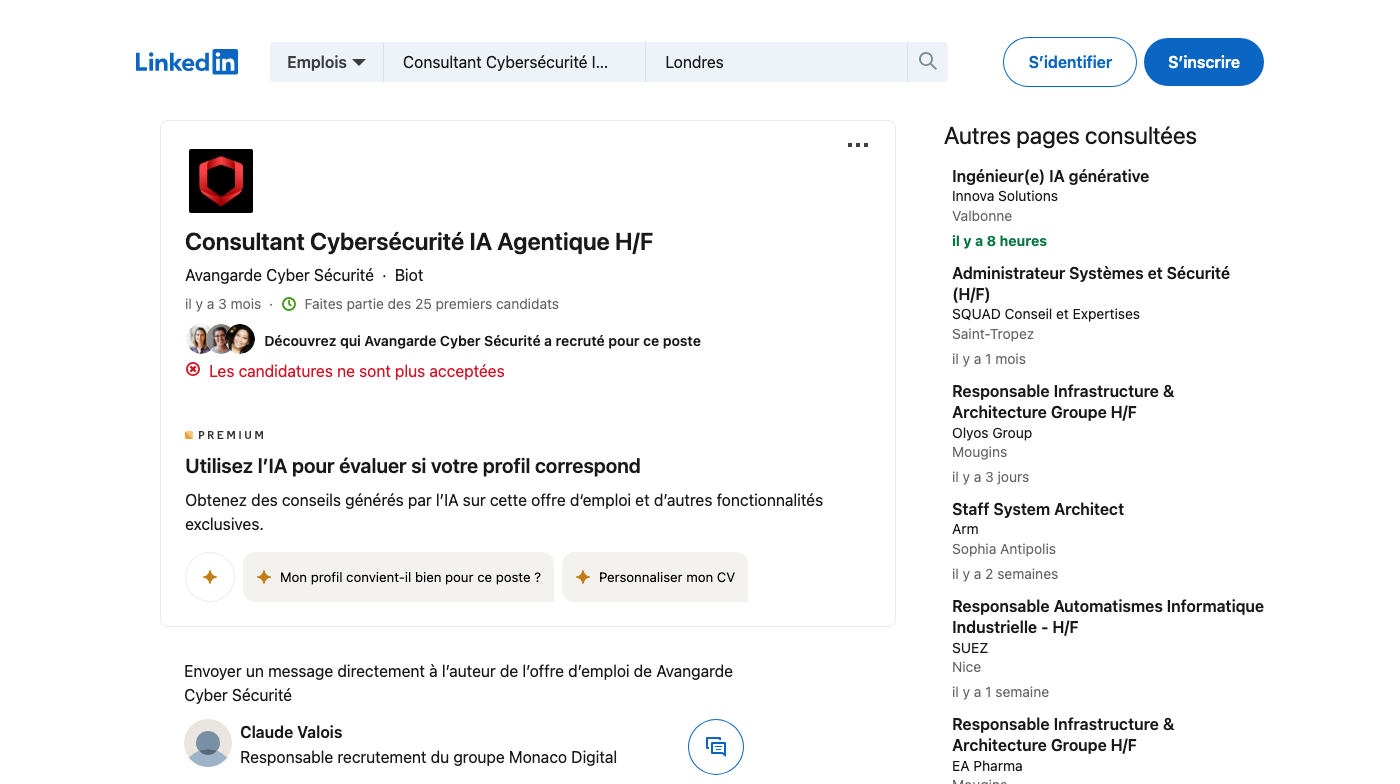Click 'Autres pages consultées' heading
The image size is (1400, 784).
1070,136
